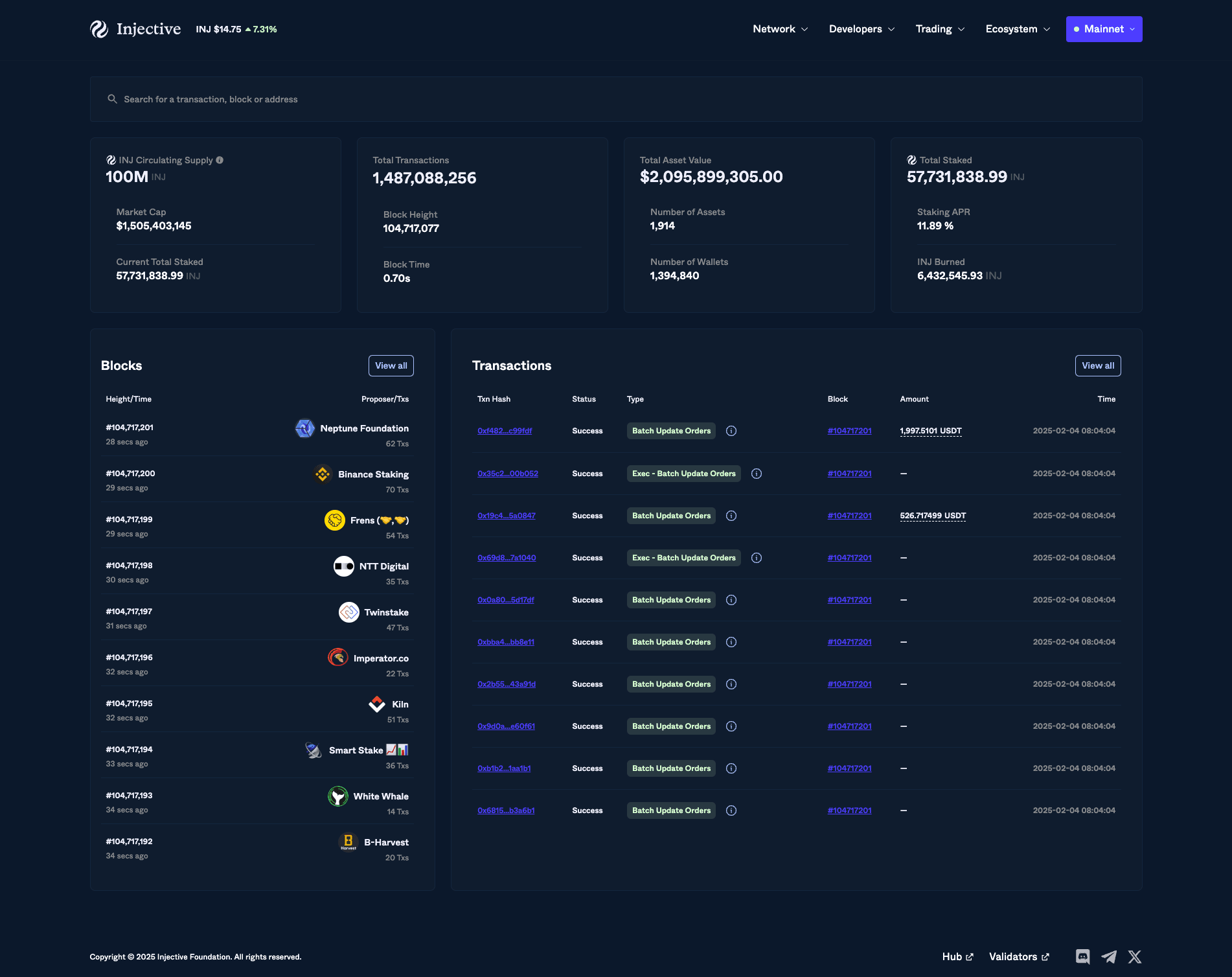Open block #104,717,199 in Blocks list
The height and width of the screenshot is (977, 1232).
129,520
